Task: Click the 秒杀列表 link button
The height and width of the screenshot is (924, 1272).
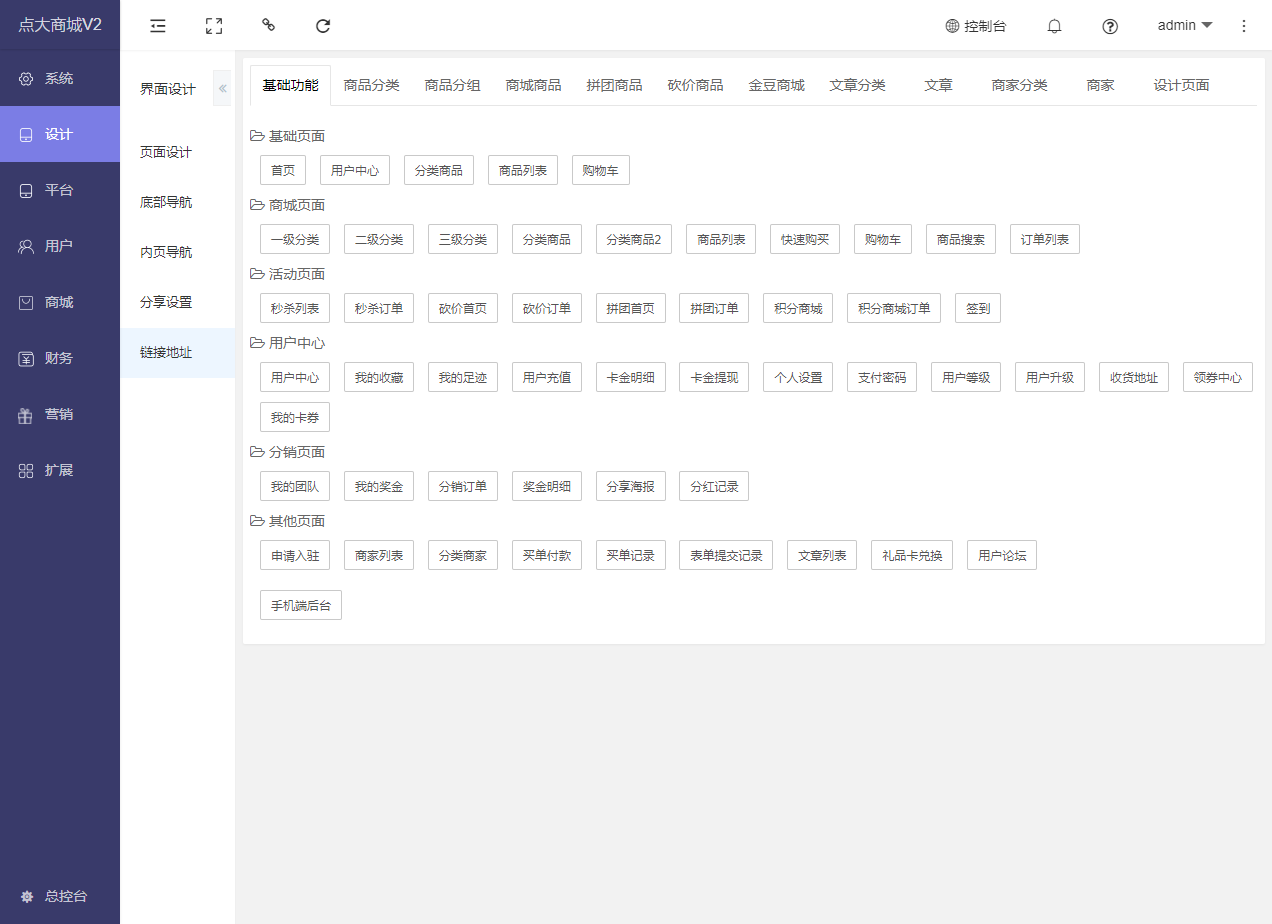Action: [x=295, y=308]
